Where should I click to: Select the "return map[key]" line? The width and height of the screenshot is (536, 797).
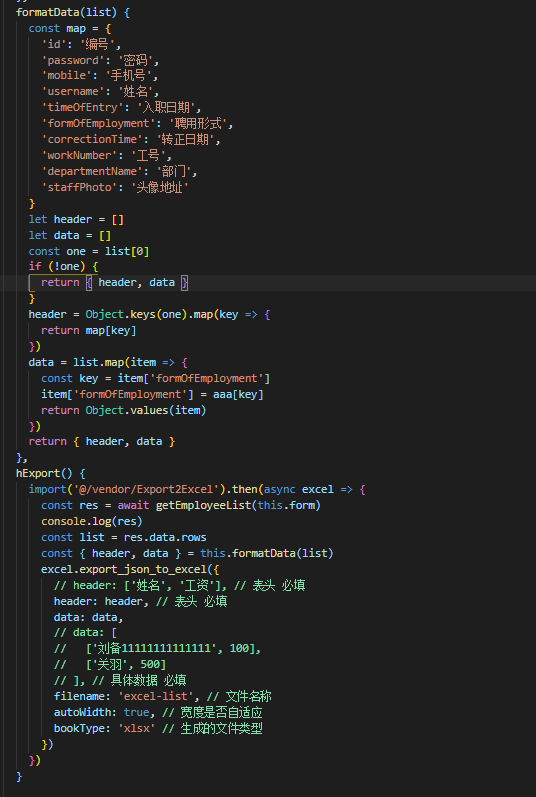click(x=89, y=330)
